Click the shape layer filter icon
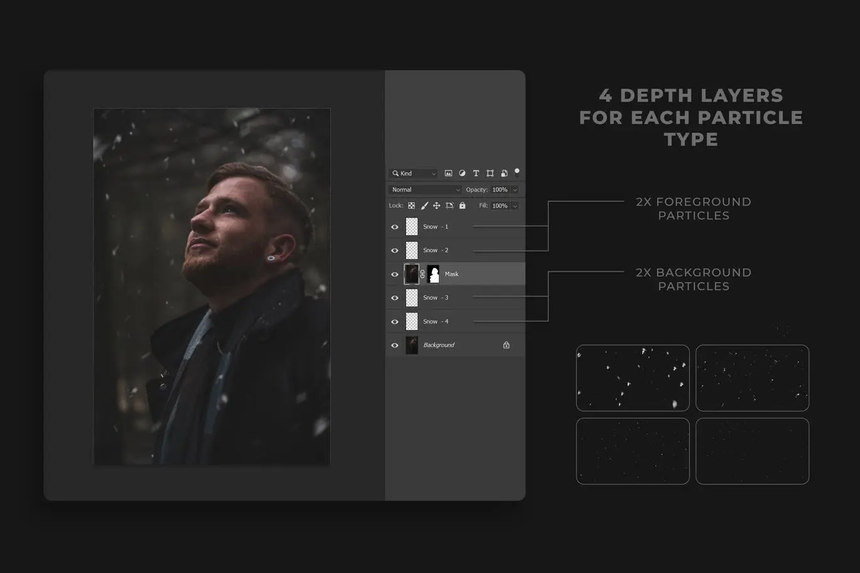 point(490,173)
